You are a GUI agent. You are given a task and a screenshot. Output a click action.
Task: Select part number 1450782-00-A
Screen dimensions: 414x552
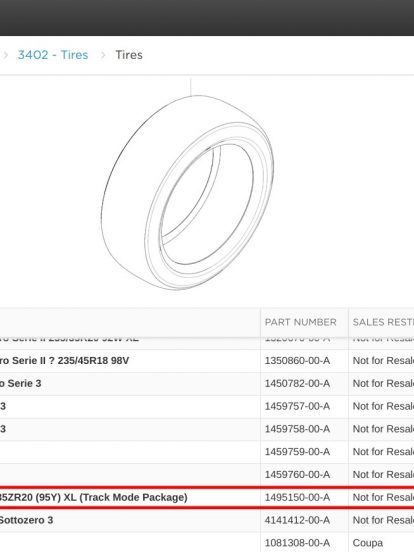point(297,383)
